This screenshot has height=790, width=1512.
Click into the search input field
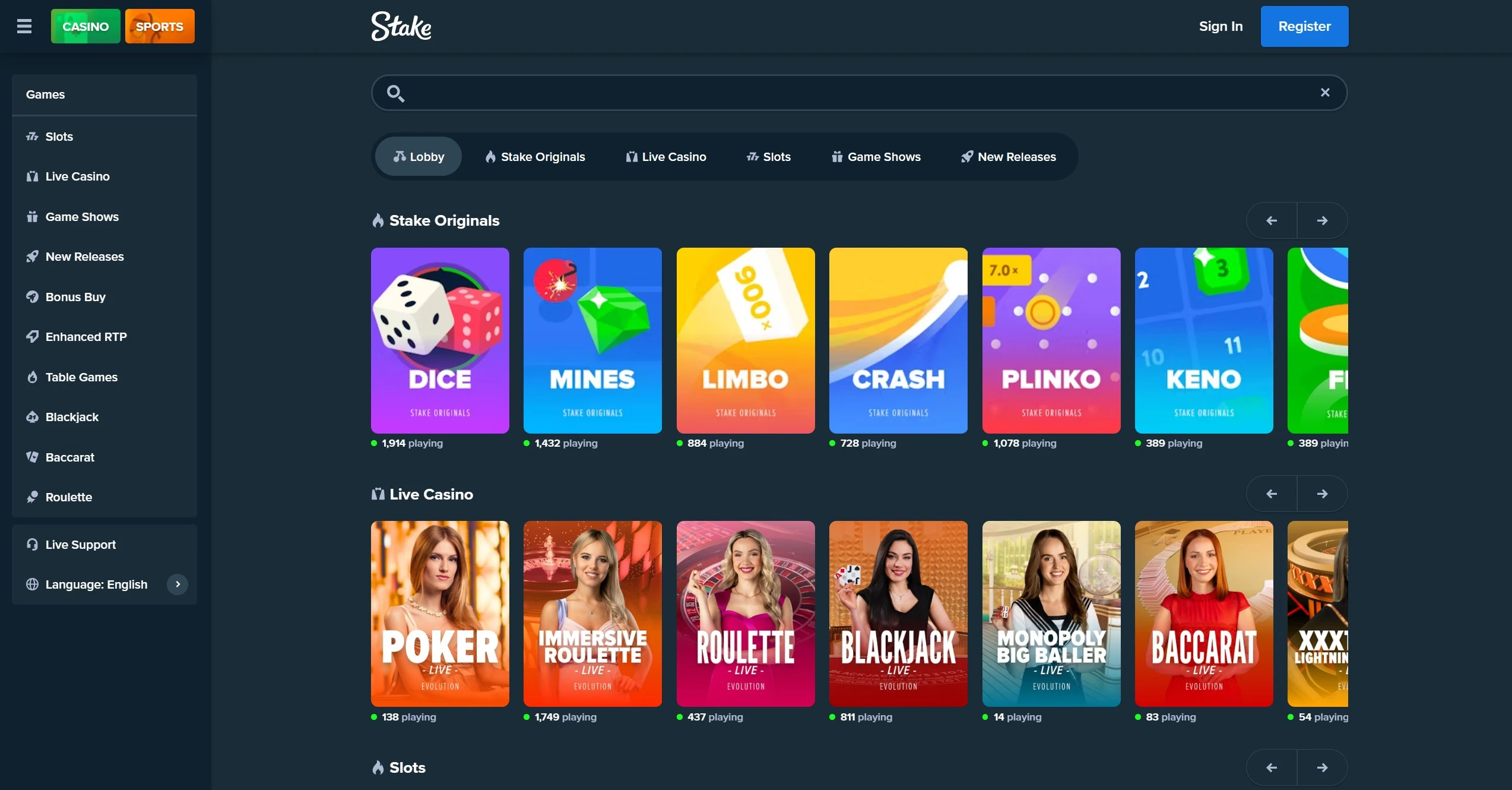[859, 93]
